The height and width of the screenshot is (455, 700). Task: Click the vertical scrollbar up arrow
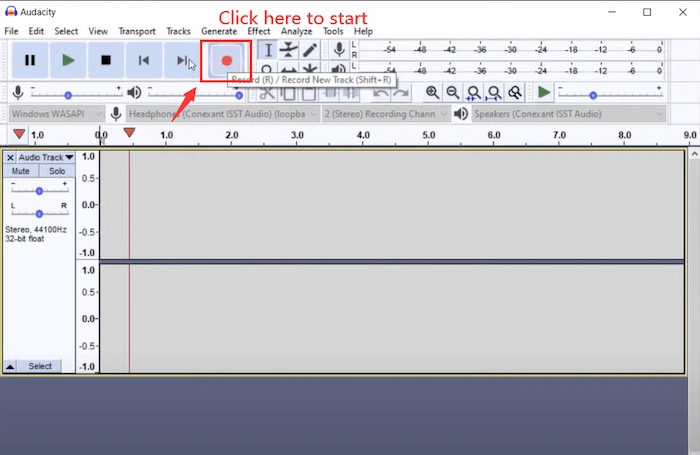click(x=694, y=154)
